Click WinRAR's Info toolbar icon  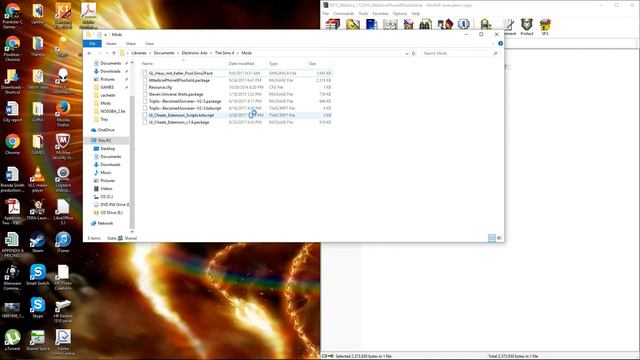pyautogui.click(x=464, y=24)
